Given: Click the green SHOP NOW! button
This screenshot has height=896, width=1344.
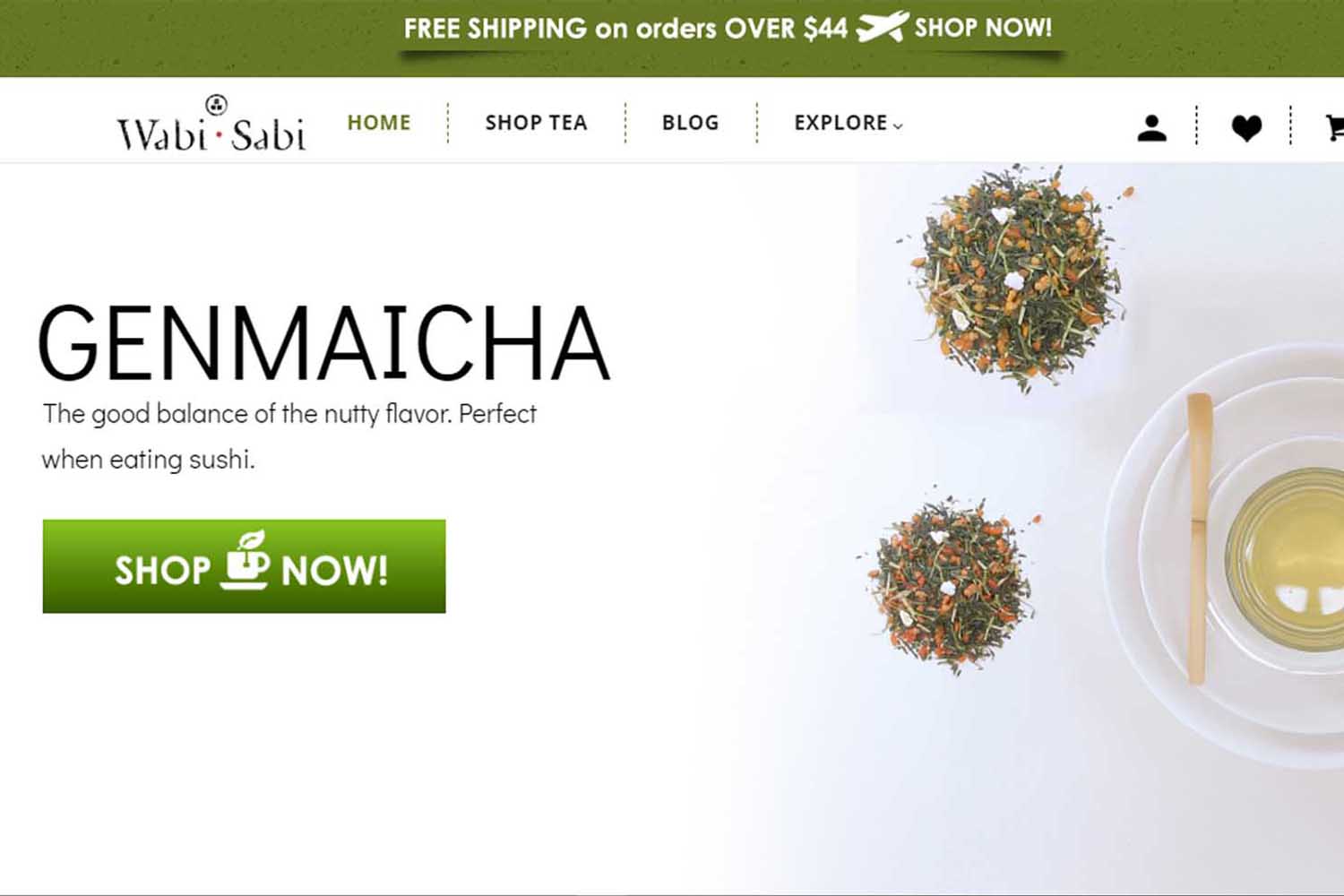Looking at the screenshot, I should [244, 566].
